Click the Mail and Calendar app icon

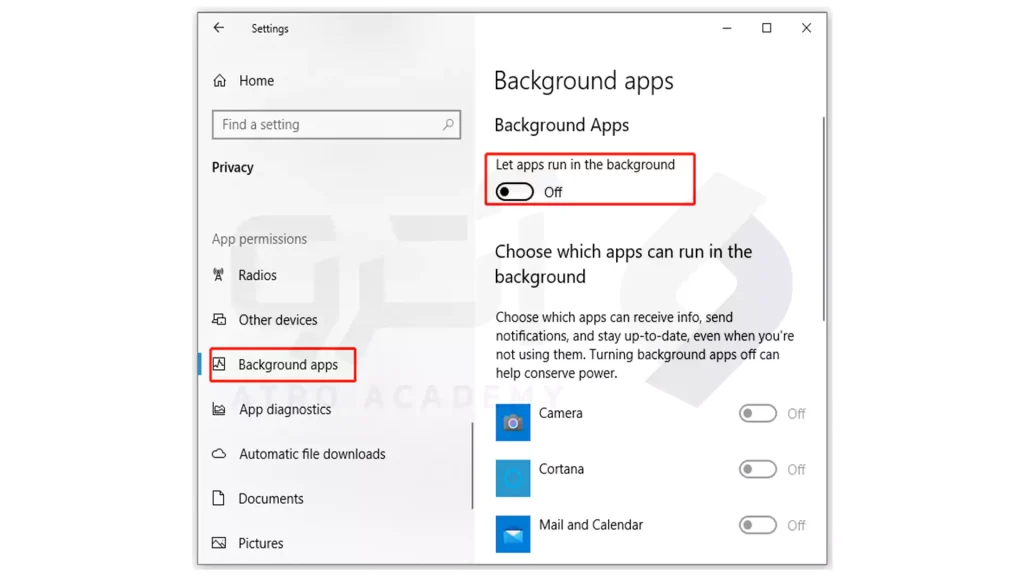513,535
